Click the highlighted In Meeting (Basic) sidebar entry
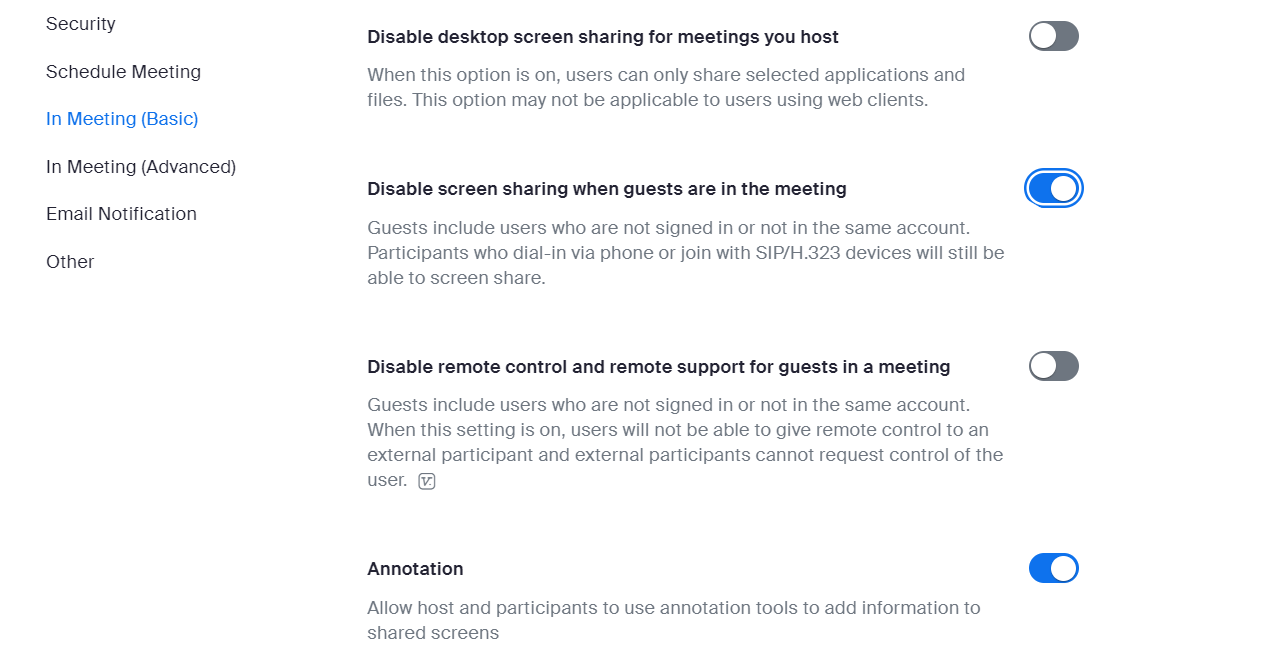The image size is (1267, 662). pyautogui.click(x=122, y=118)
